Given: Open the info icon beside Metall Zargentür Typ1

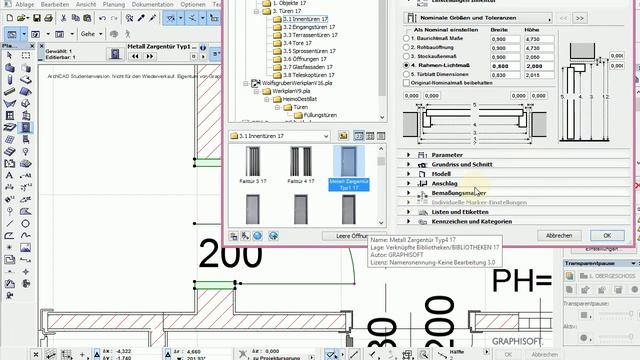Looking at the screenshot, I should pos(202,47).
